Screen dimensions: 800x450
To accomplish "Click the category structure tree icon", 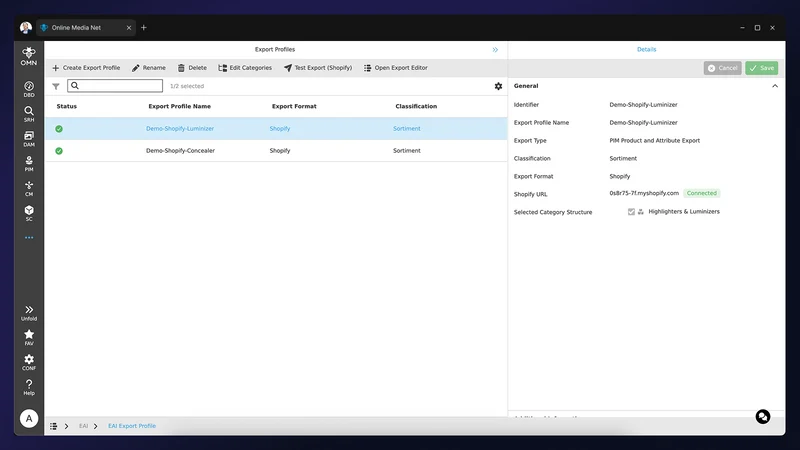I will click(x=641, y=212).
